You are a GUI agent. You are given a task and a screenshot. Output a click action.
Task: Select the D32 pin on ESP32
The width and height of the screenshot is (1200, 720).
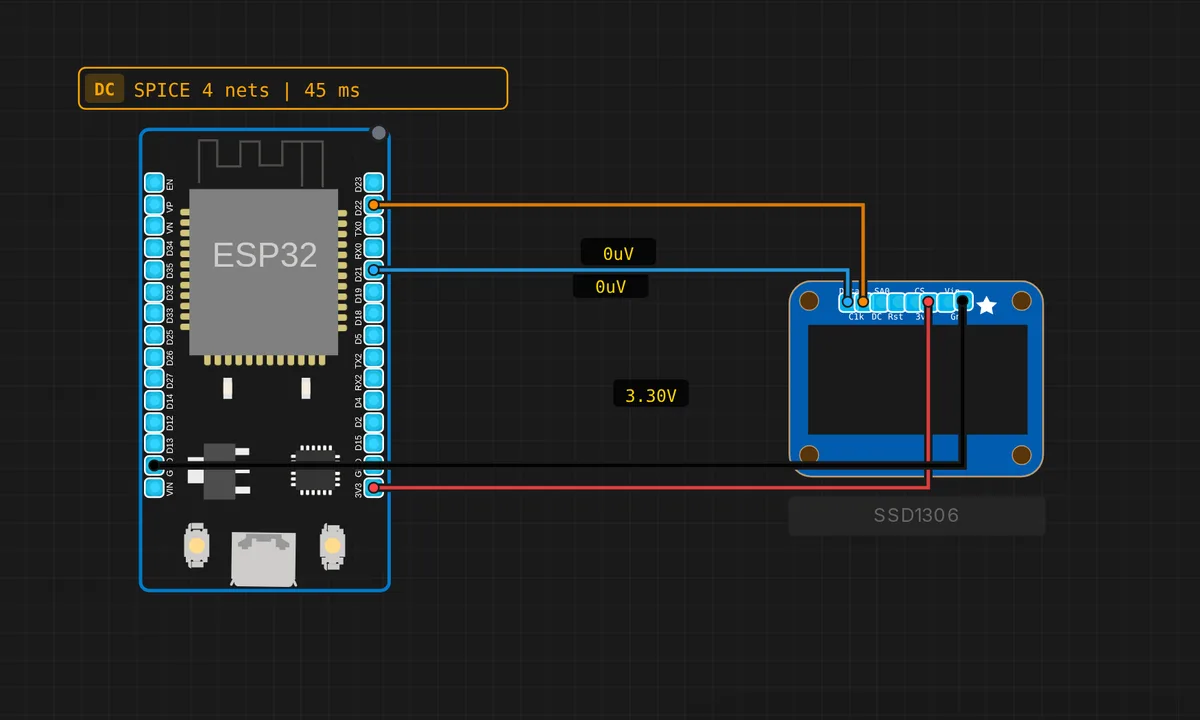pos(154,292)
